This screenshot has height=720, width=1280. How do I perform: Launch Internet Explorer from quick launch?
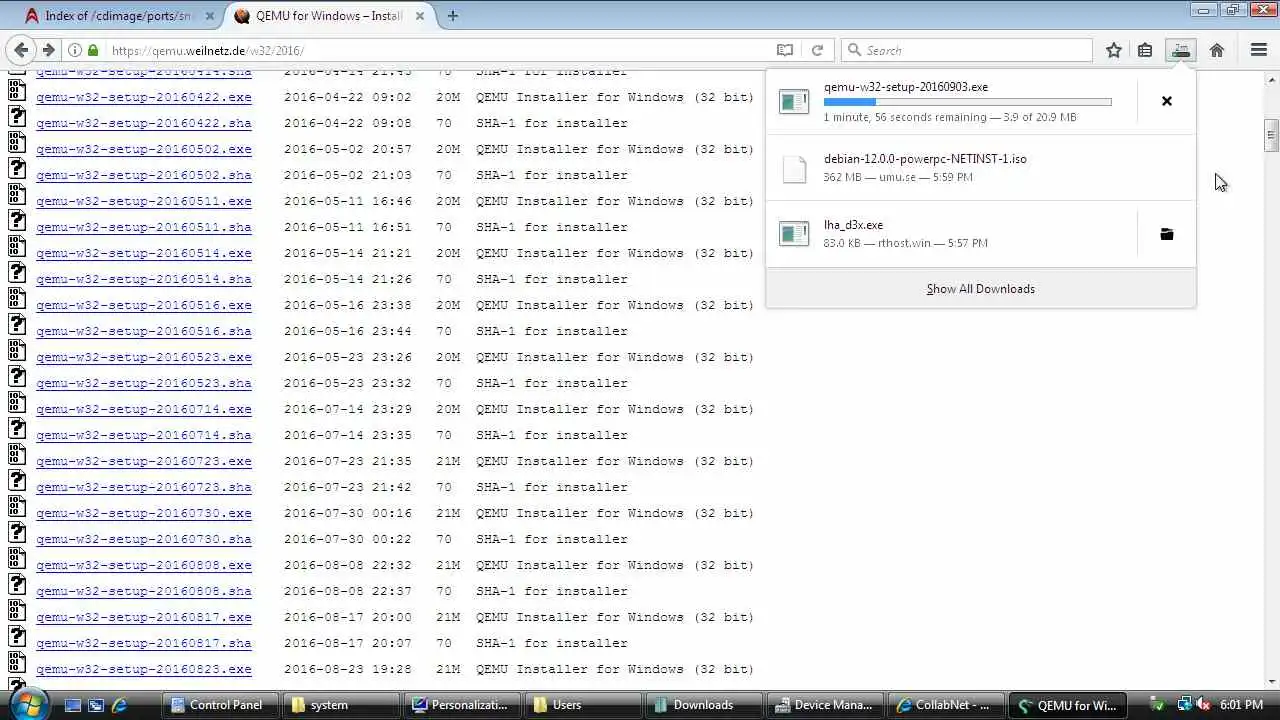(119, 705)
